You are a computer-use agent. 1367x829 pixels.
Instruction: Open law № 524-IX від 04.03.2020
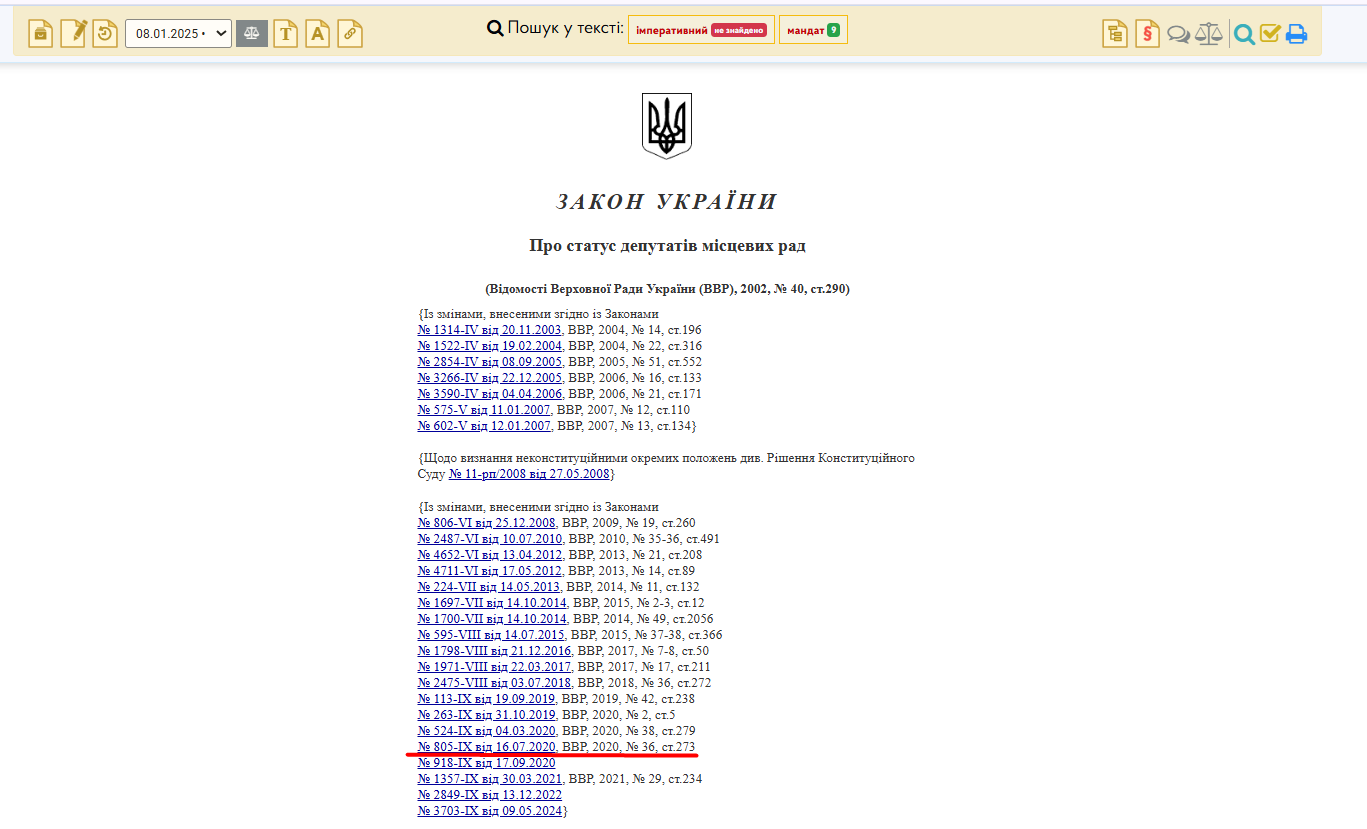tap(487, 731)
